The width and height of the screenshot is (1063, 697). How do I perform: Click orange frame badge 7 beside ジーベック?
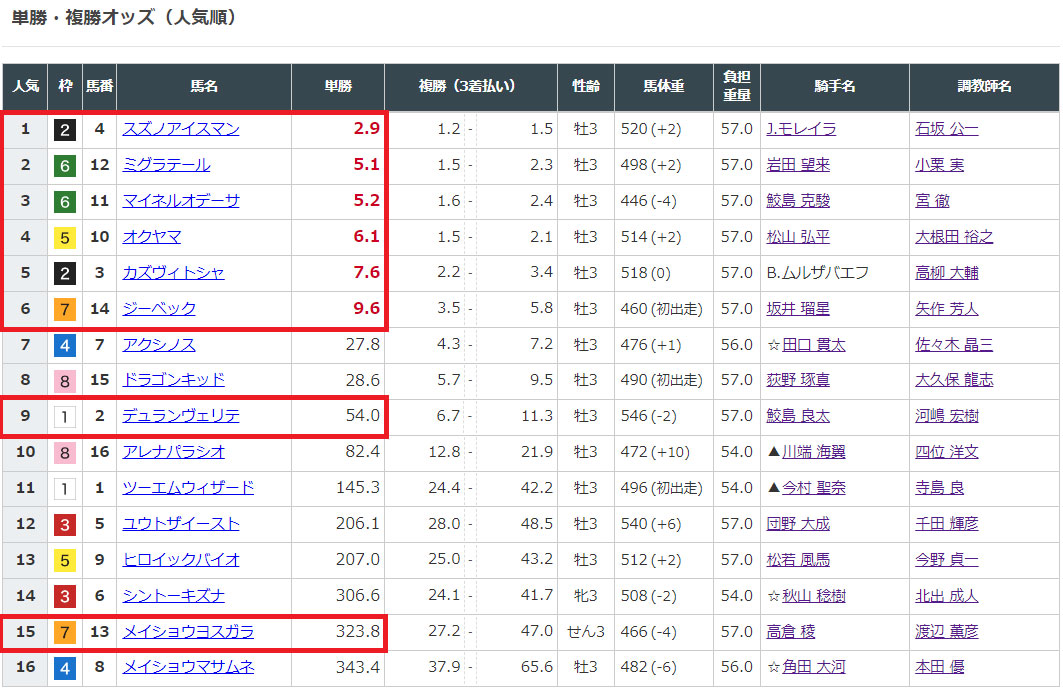pos(65,309)
